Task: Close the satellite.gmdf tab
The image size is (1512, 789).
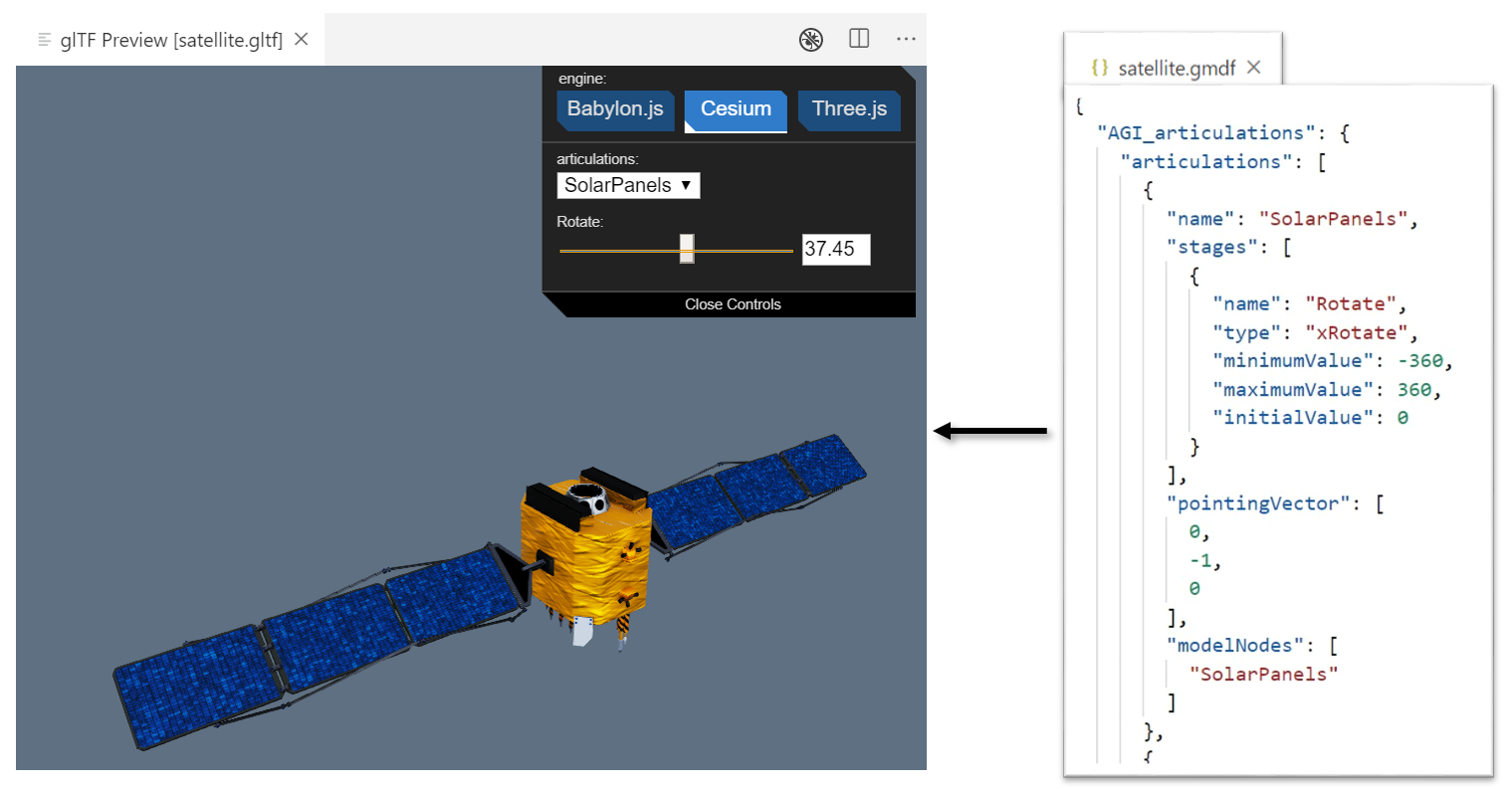Action: (1254, 67)
